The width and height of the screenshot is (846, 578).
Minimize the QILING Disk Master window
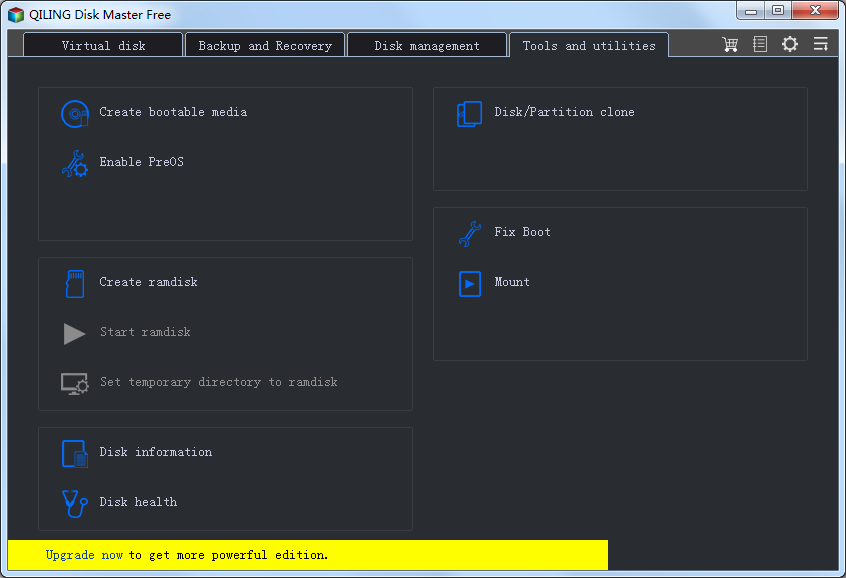click(x=751, y=11)
